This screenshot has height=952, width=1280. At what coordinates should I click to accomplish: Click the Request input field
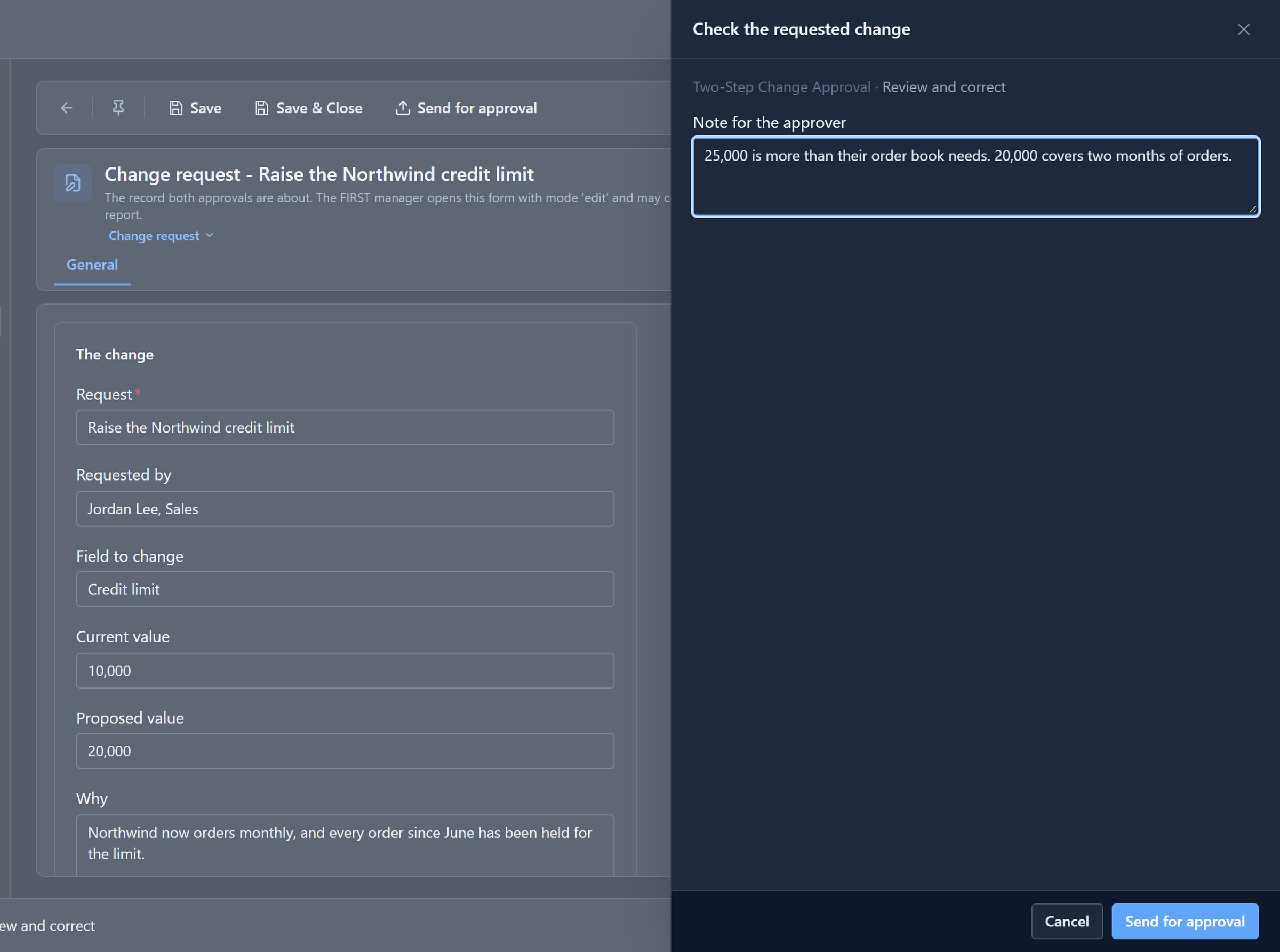tap(345, 428)
